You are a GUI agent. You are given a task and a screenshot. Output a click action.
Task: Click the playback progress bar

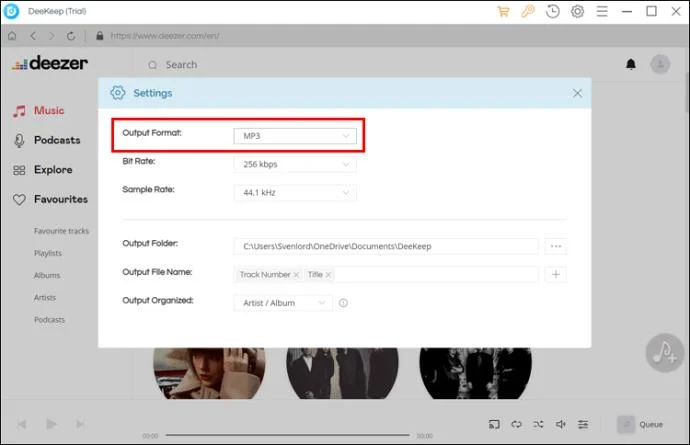pos(287,435)
